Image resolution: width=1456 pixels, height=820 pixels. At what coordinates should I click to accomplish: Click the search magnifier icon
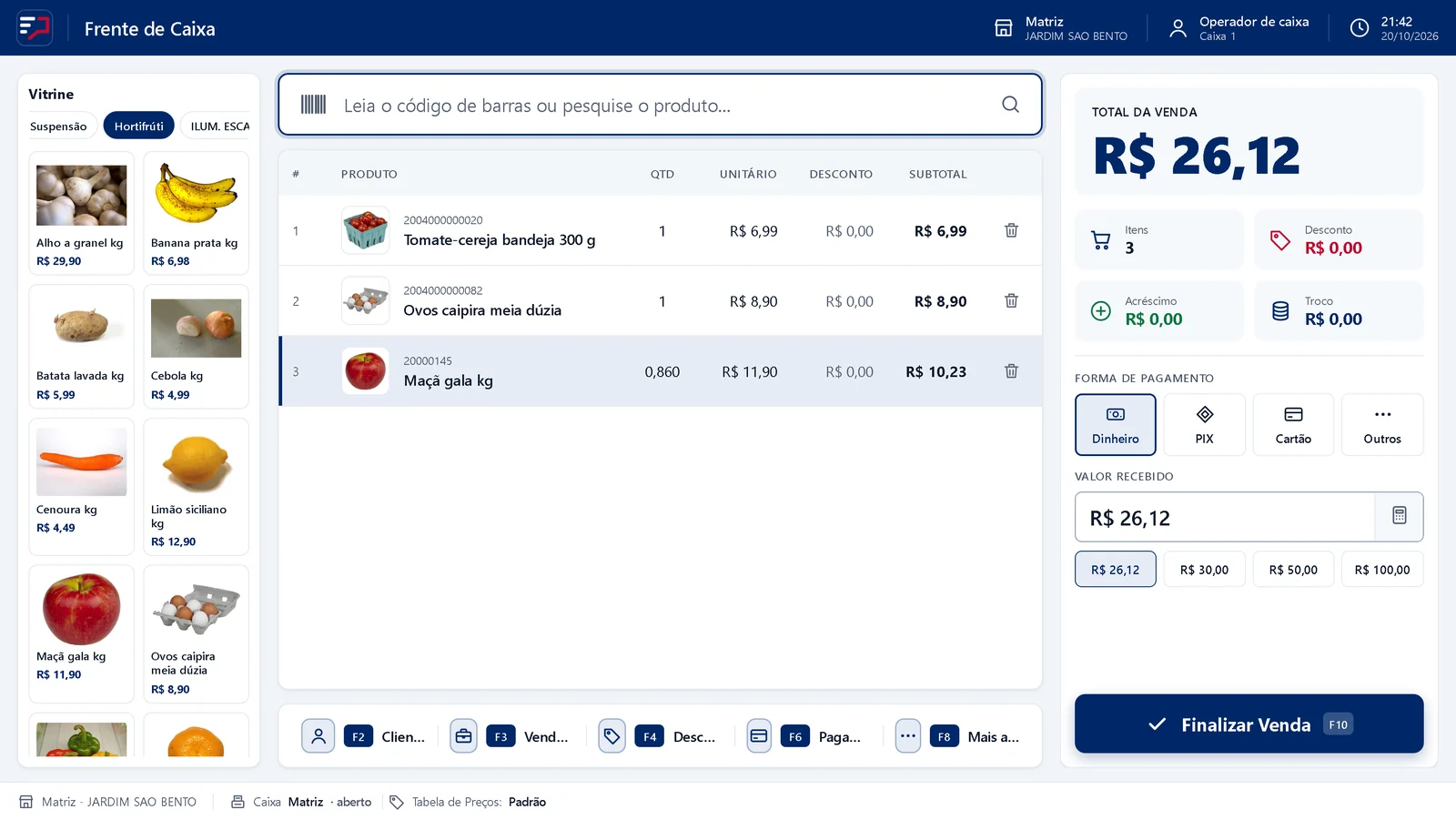point(1010,105)
